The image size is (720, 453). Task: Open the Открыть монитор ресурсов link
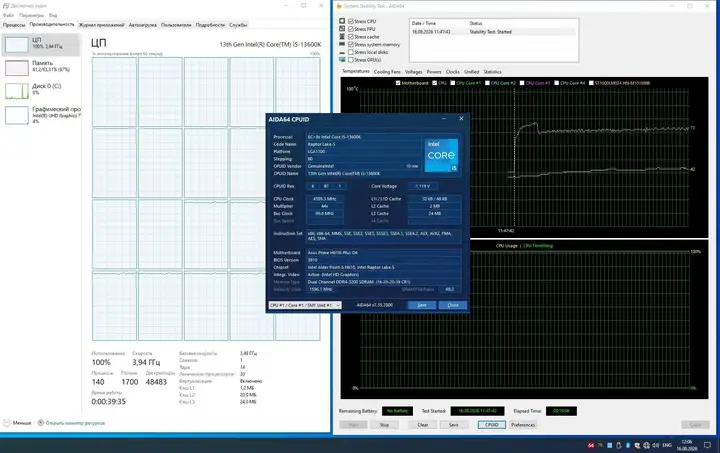pyautogui.click(x=75, y=423)
